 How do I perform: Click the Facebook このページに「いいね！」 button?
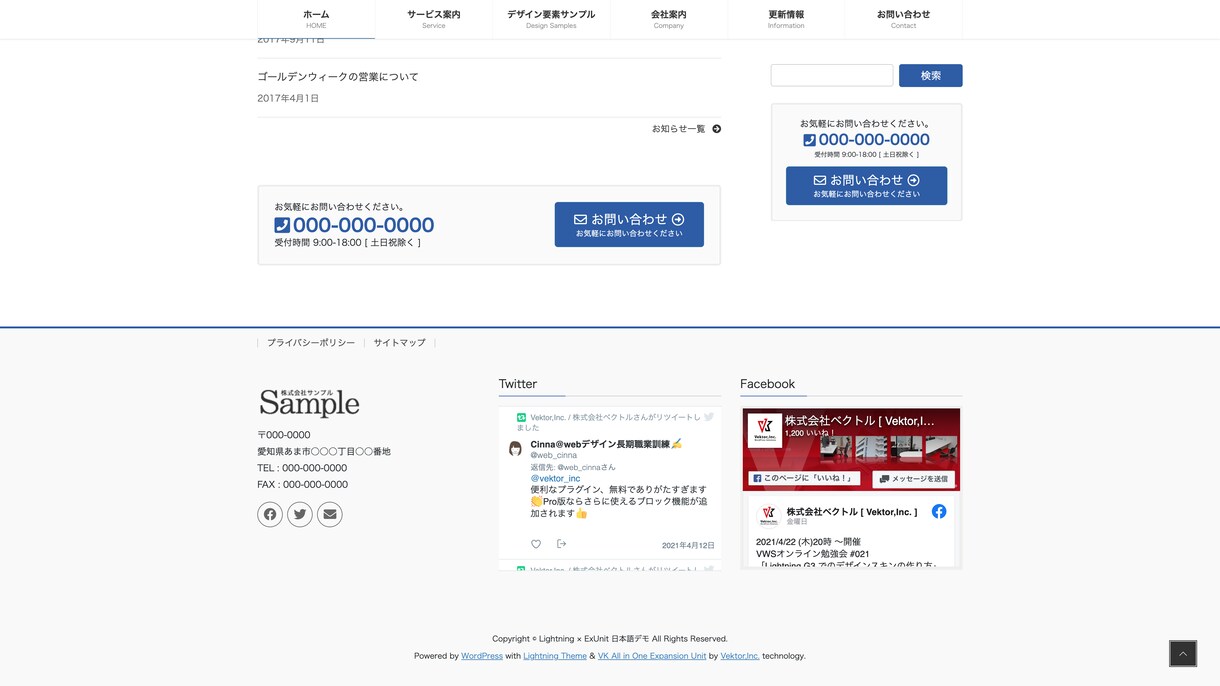coord(804,479)
